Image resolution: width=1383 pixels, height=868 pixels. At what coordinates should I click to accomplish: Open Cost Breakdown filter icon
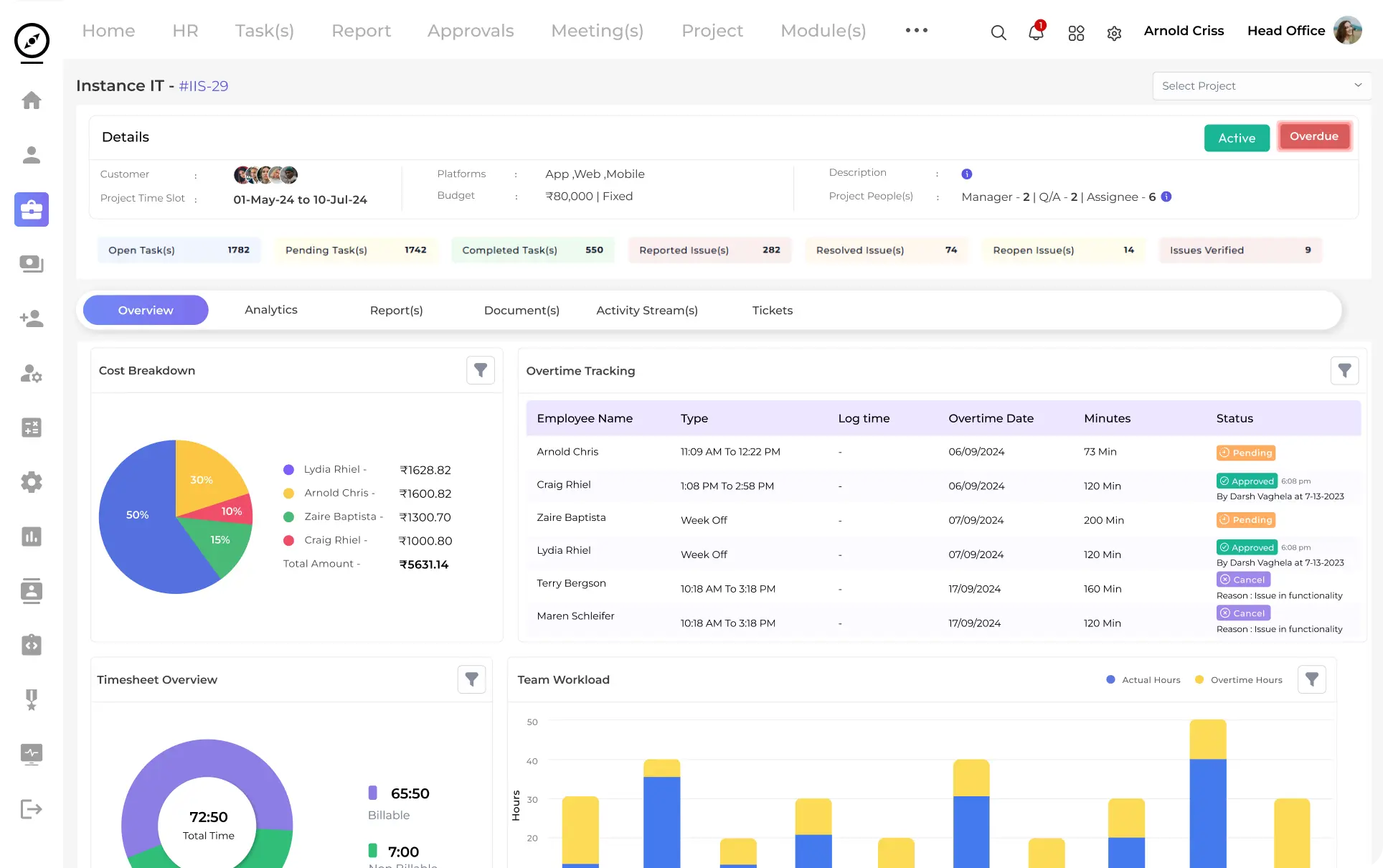(481, 370)
